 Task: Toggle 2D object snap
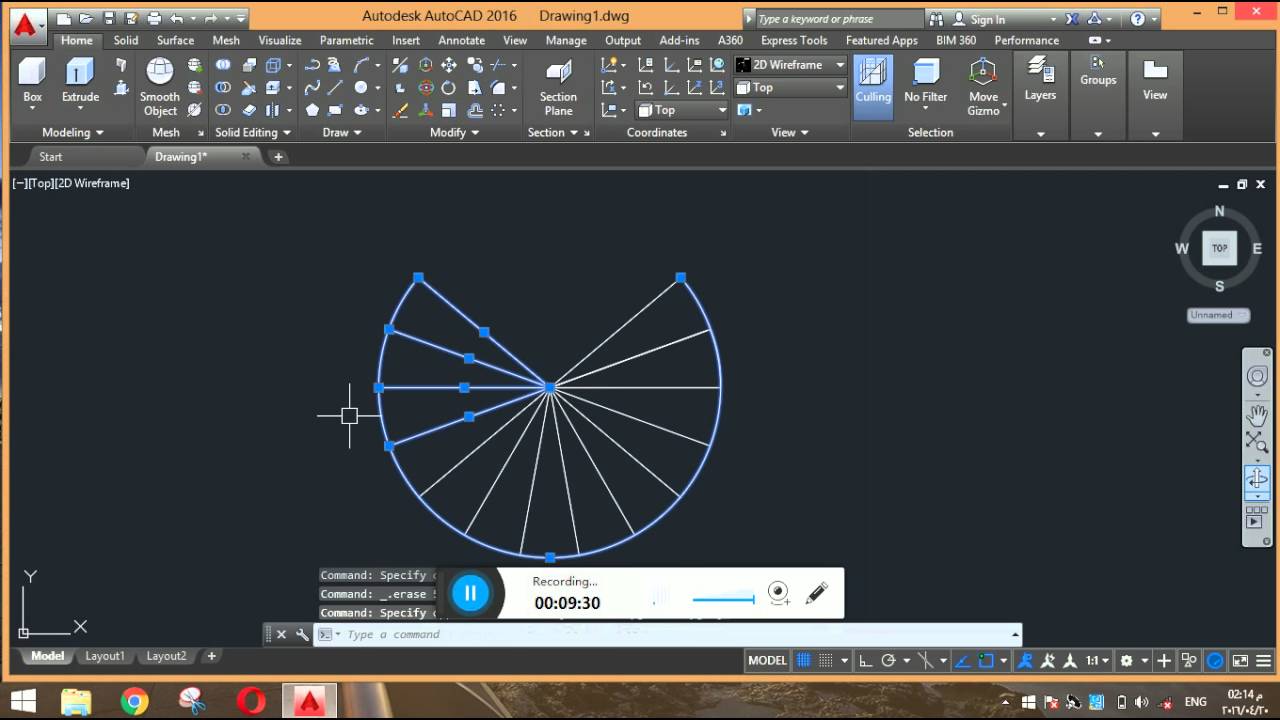986,660
